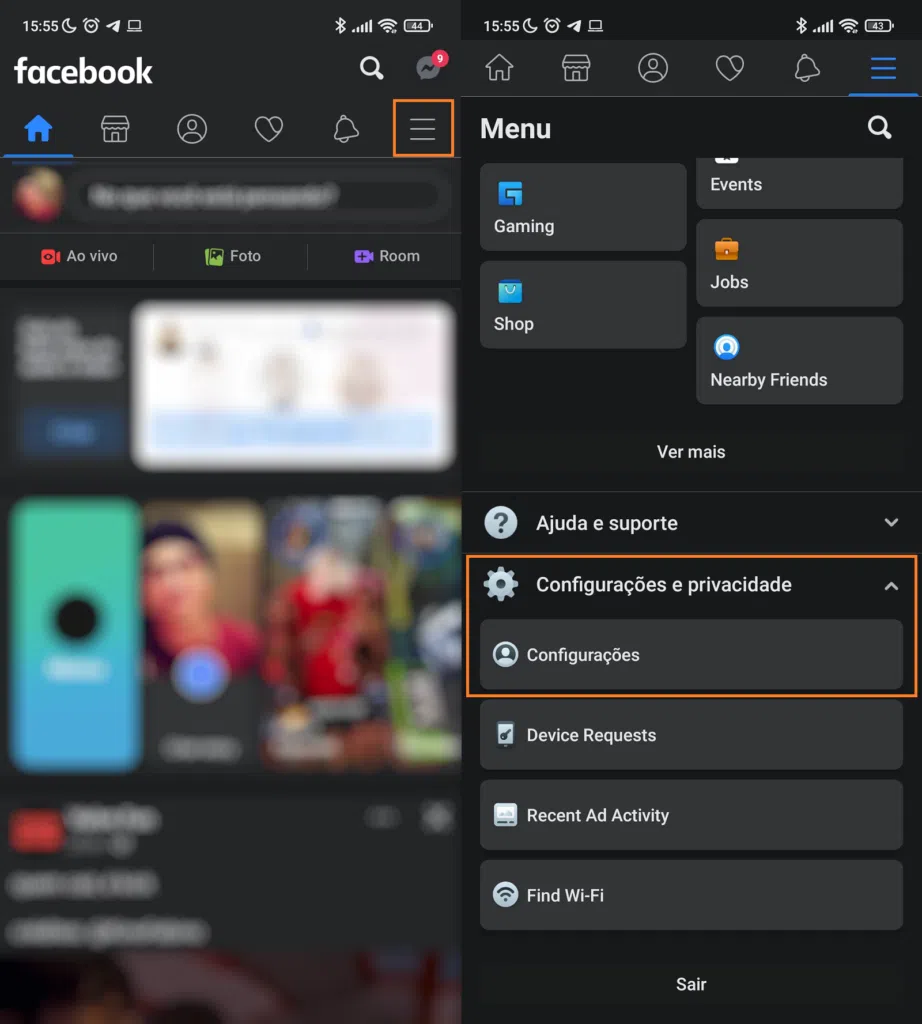Open Facebook search with the magnifying glass
Image resolution: width=922 pixels, height=1024 pixels.
coord(371,70)
